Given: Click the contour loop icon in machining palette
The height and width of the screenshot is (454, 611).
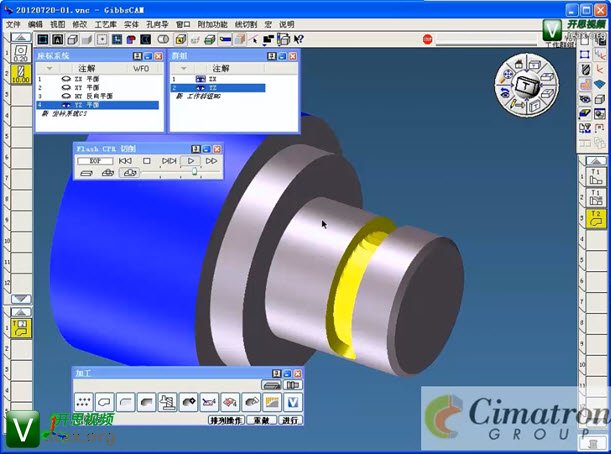Looking at the screenshot, I should click(104, 402).
